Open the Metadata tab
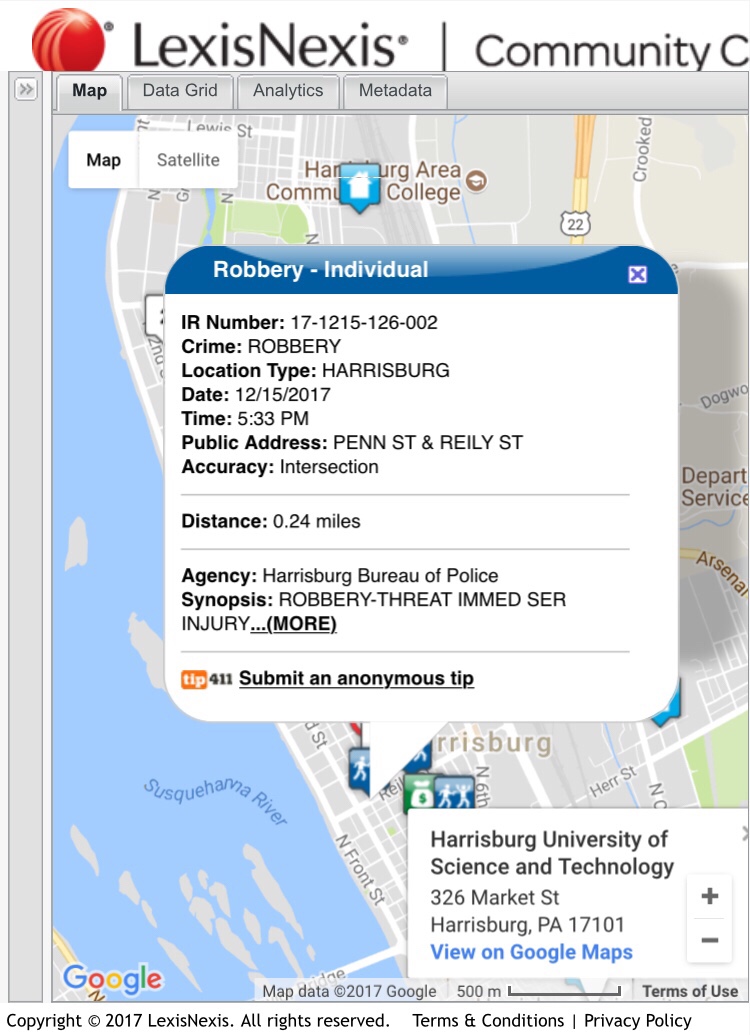The height and width of the screenshot is (1035, 750). click(395, 91)
